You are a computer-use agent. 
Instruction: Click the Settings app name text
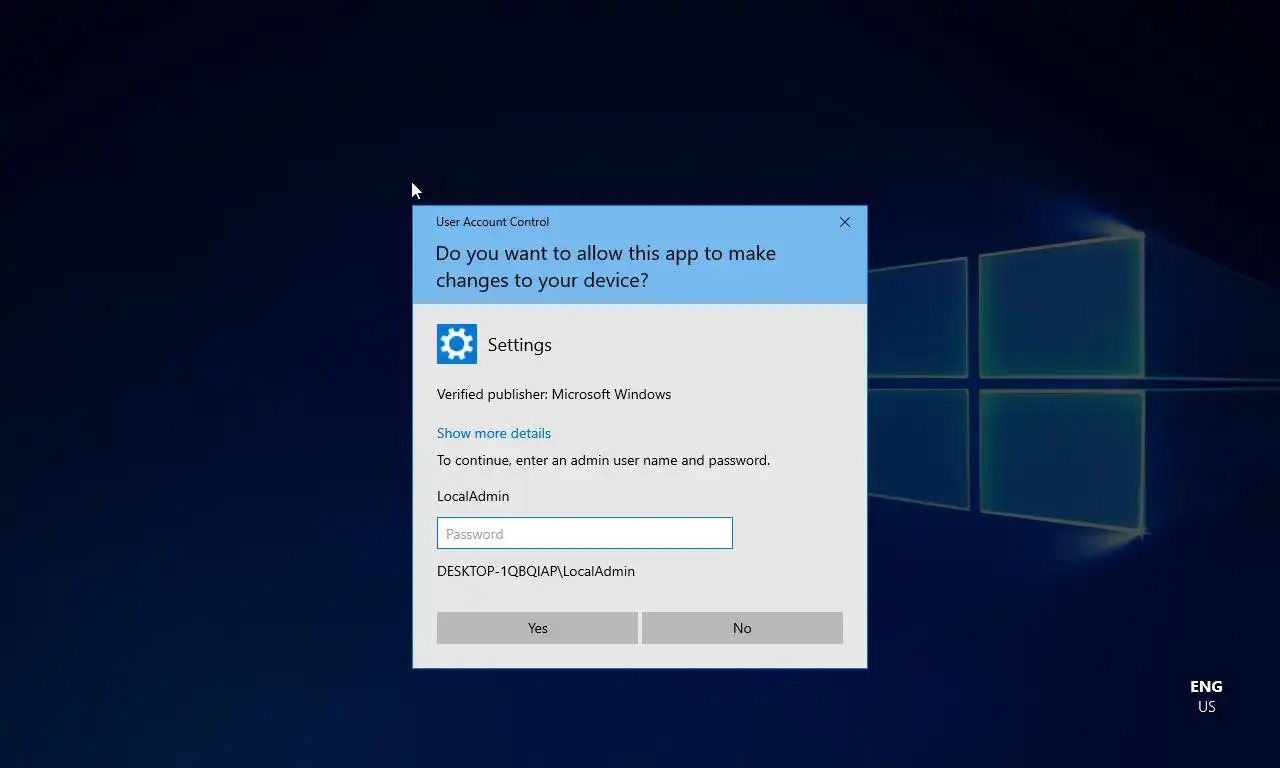coord(520,345)
